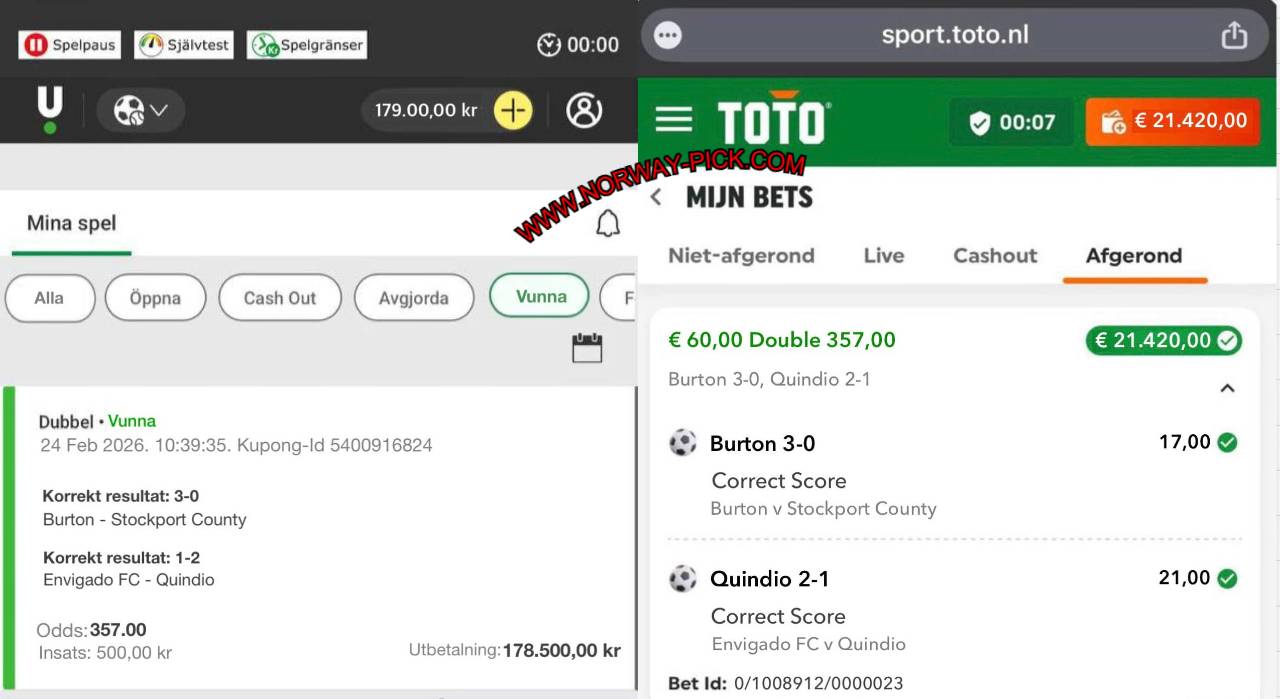Click the sport.toto.nl address bar
1280x699 pixels.
pyautogui.click(x=954, y=36)
